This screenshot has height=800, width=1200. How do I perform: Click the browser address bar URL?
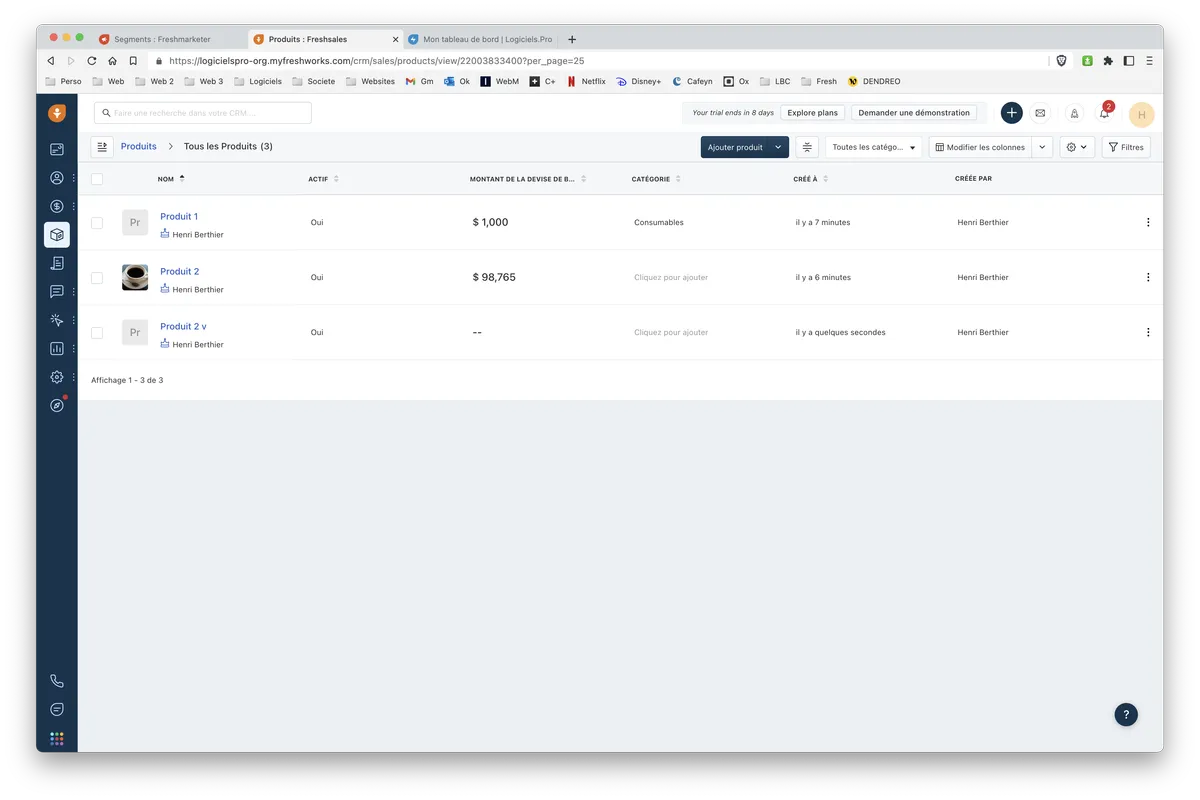(376, 61)
